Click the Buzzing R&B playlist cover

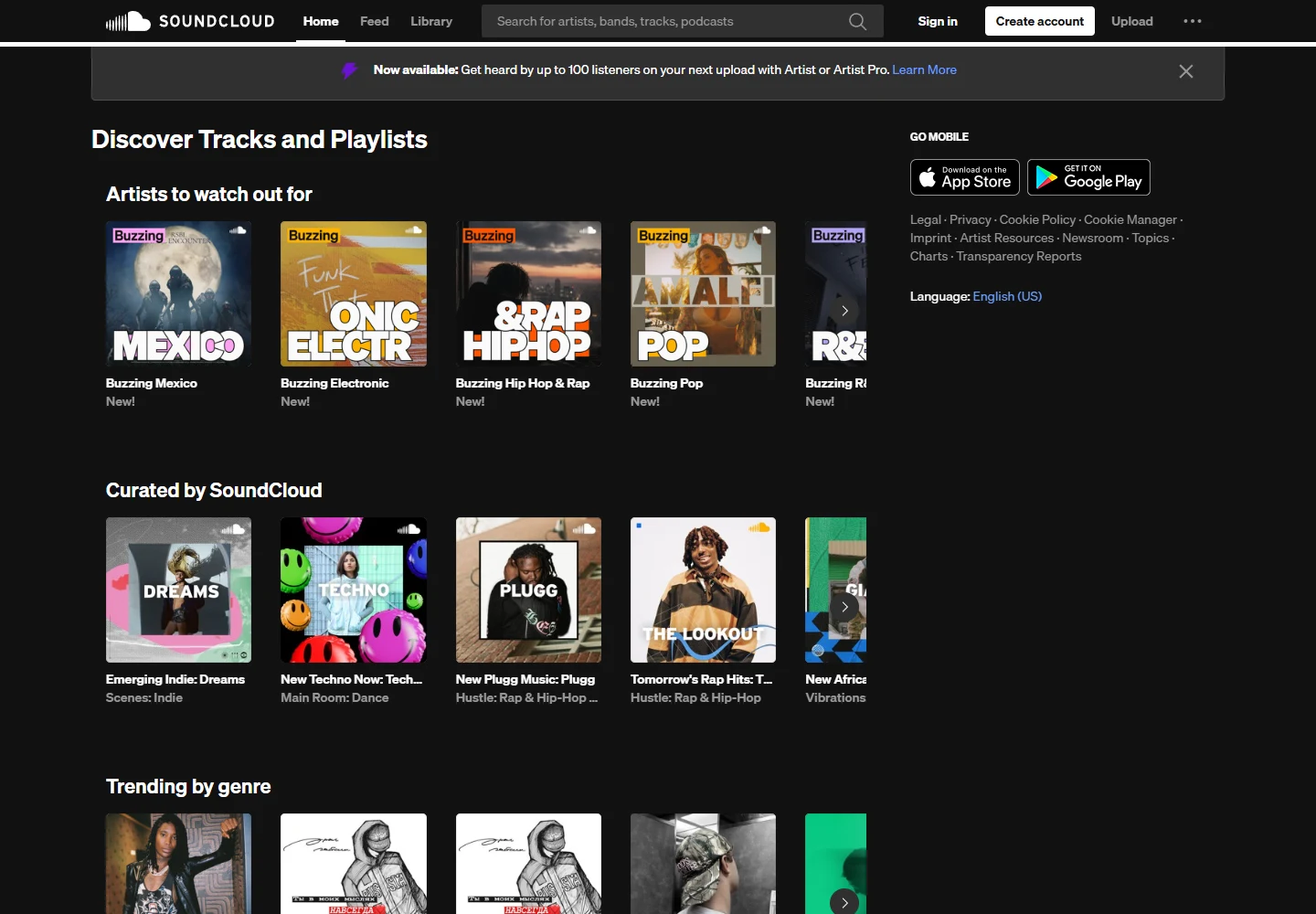[835, 293]
